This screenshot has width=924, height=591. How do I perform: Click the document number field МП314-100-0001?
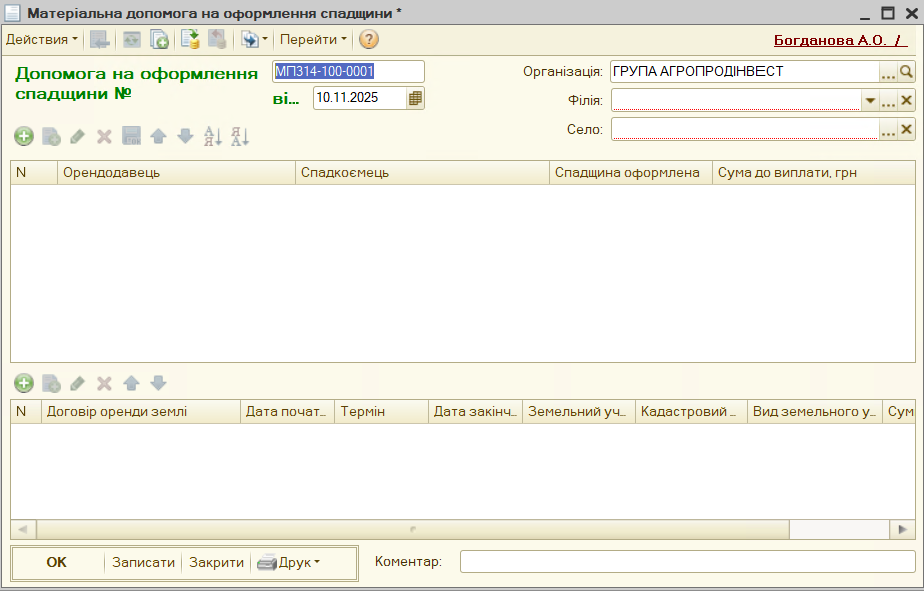click(x=348, y=71)
